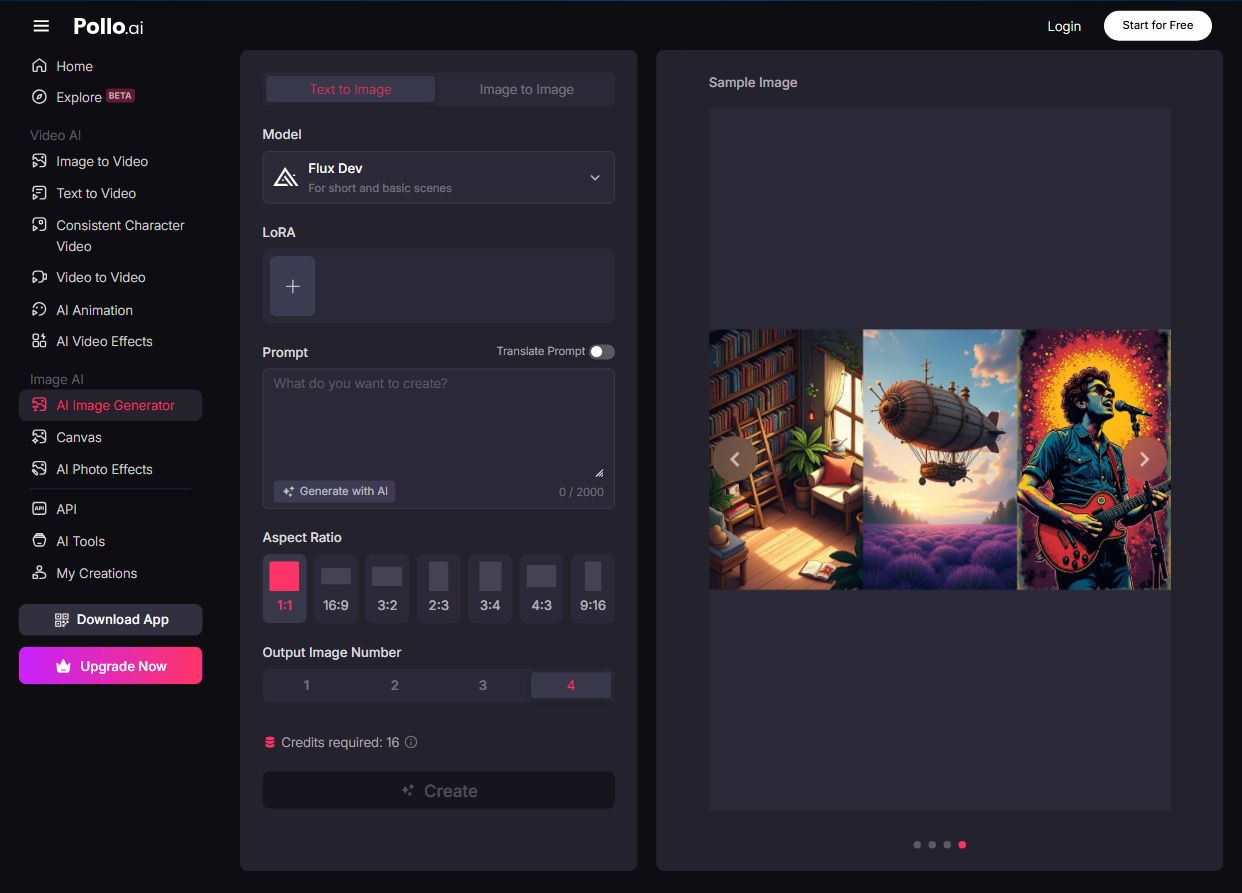Jump to second sample carousel dot
This screenshot has width=1242, height=893.
(x=932, y=845)
